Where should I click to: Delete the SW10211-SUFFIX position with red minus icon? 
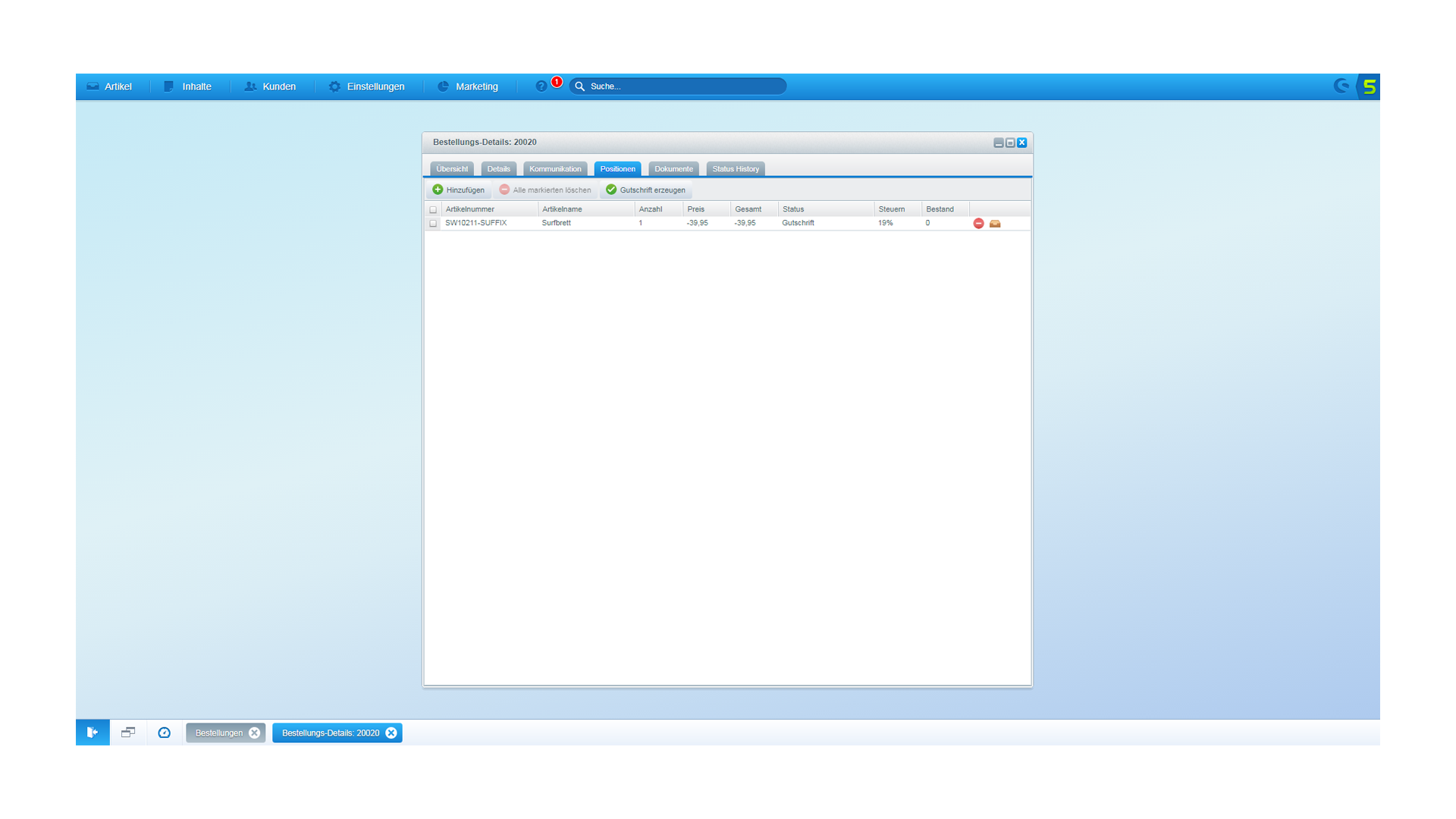978,223
